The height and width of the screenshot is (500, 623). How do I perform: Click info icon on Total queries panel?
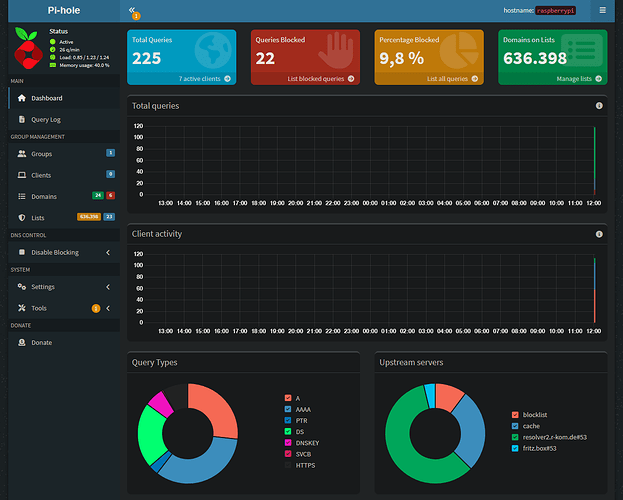tap(599, 106)
